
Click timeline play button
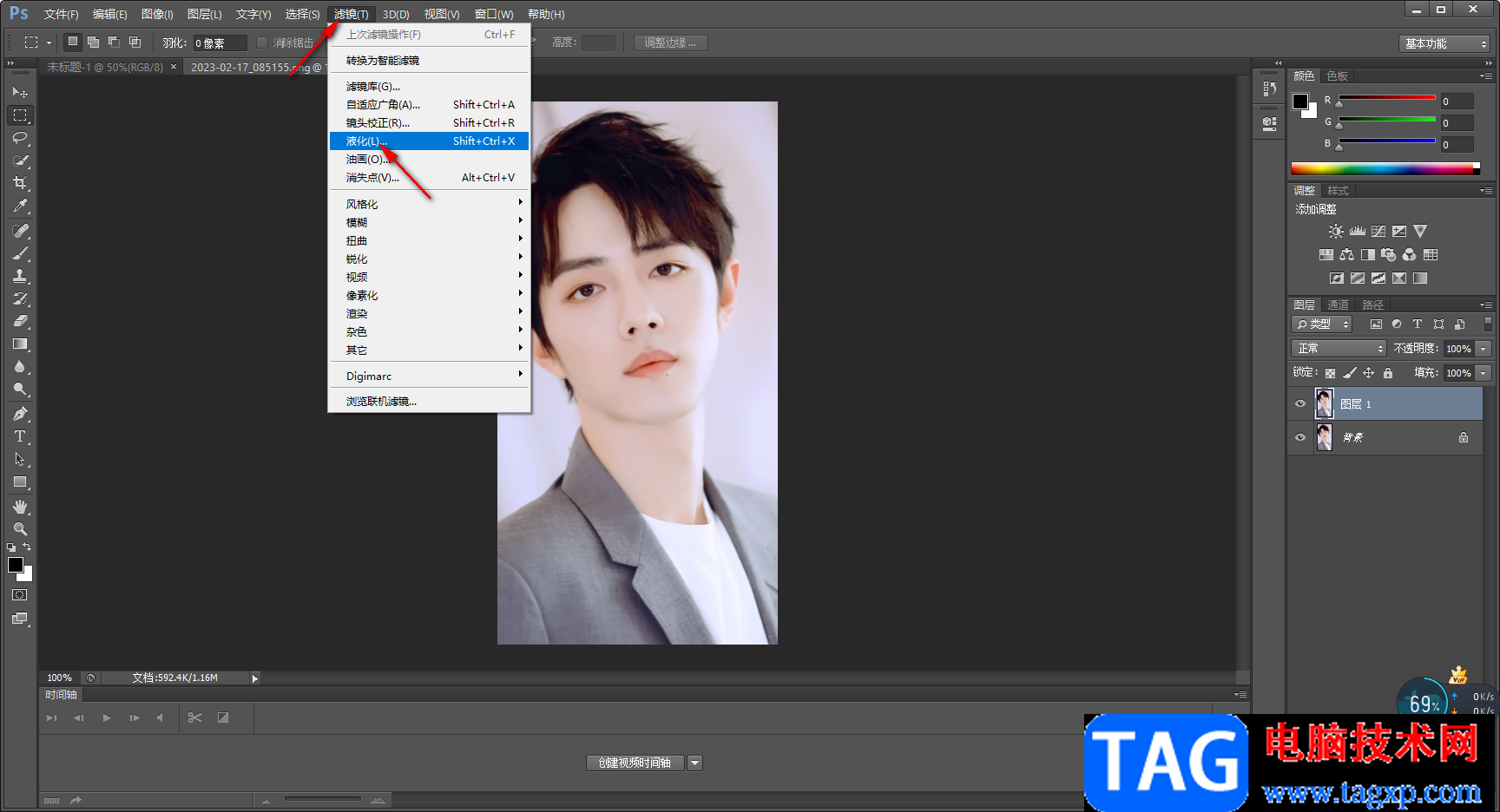(x=107, y=717)
